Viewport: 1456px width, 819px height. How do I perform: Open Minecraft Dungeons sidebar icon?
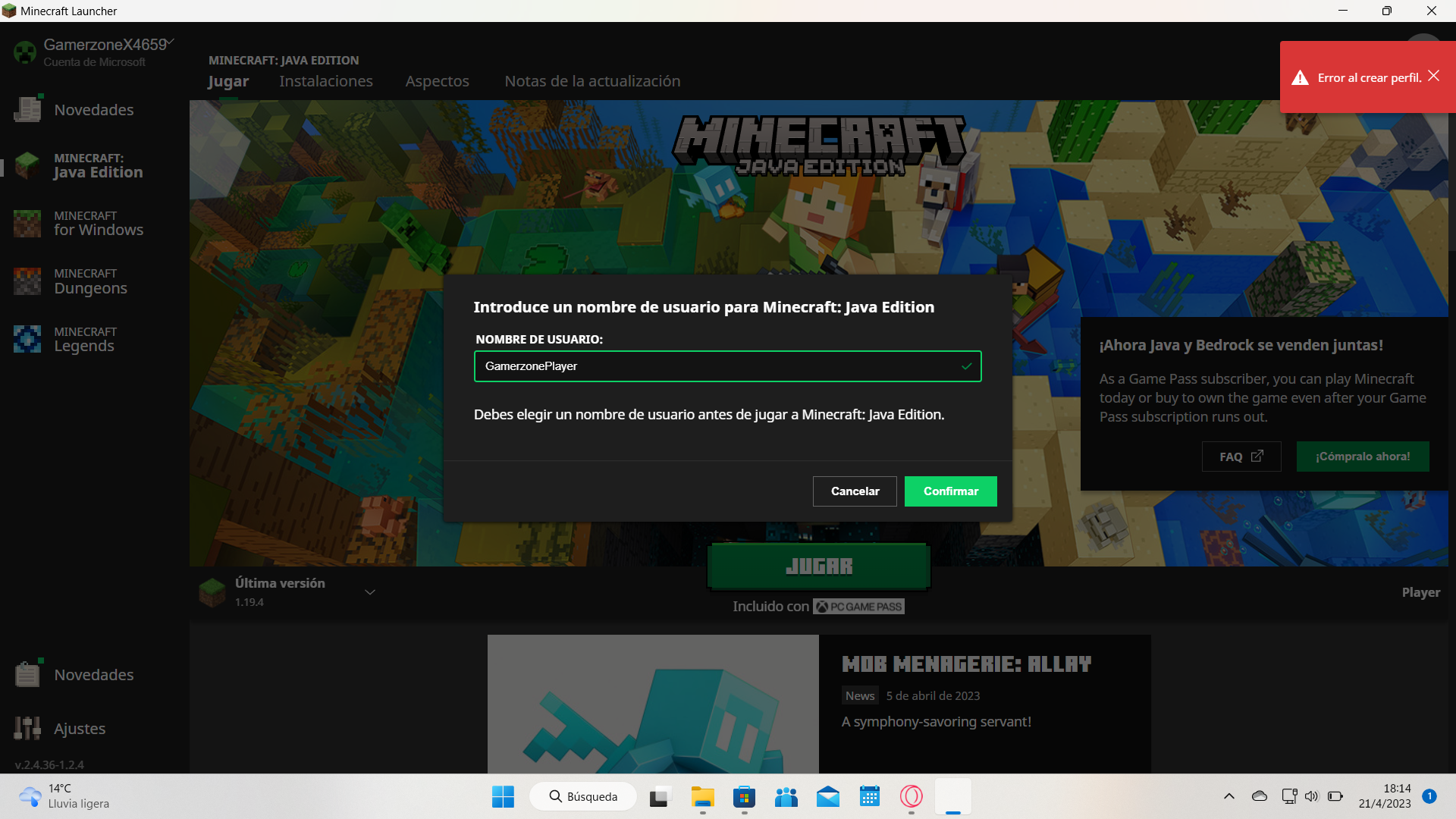(x=27, y=281)
